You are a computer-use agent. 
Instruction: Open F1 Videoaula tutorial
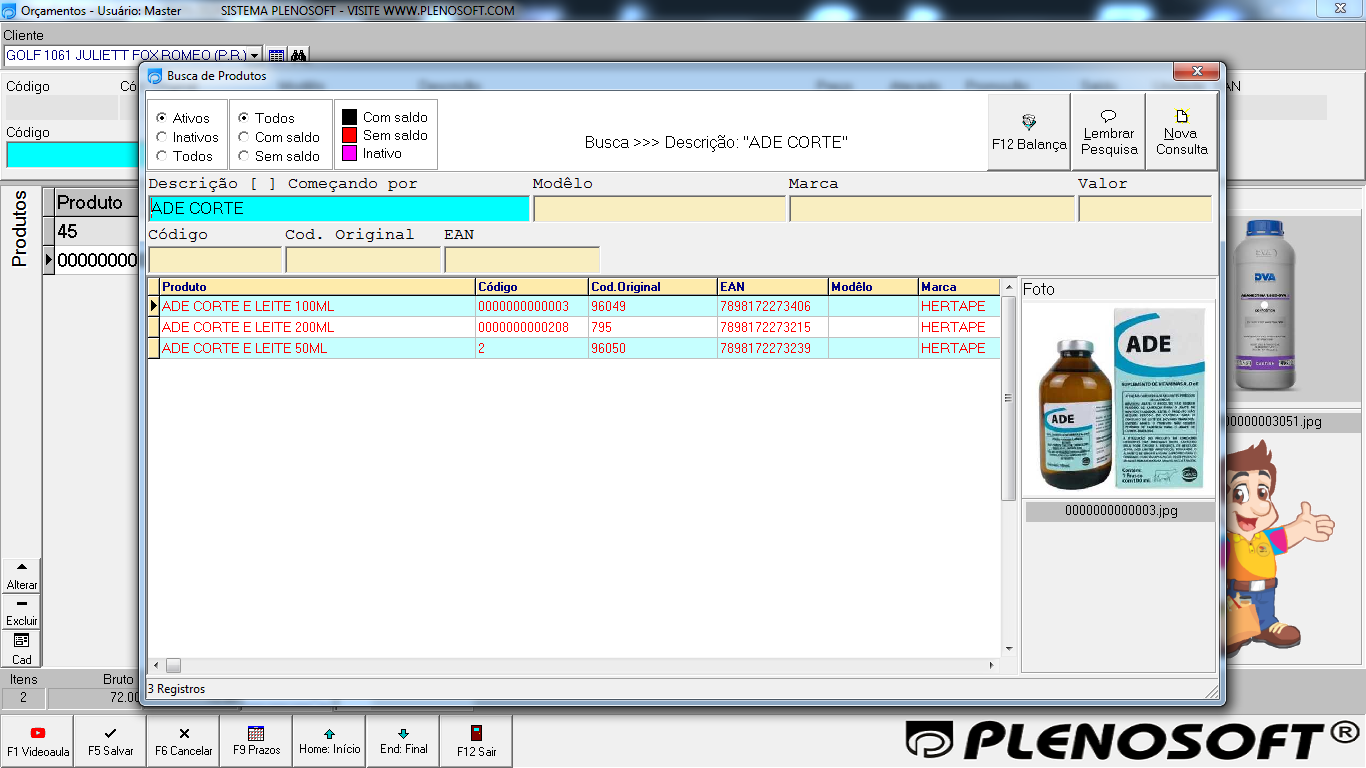pos(38,741)
